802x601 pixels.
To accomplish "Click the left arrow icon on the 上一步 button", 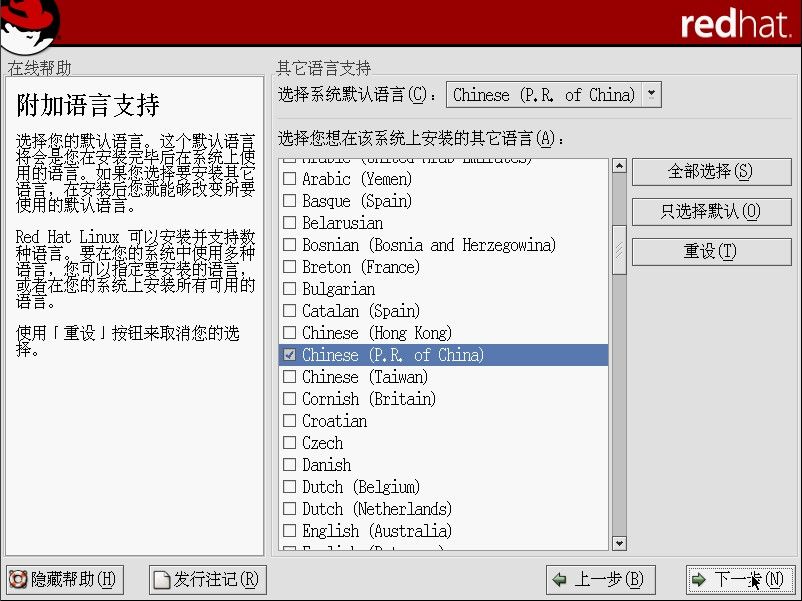I will tap(560, 580).
